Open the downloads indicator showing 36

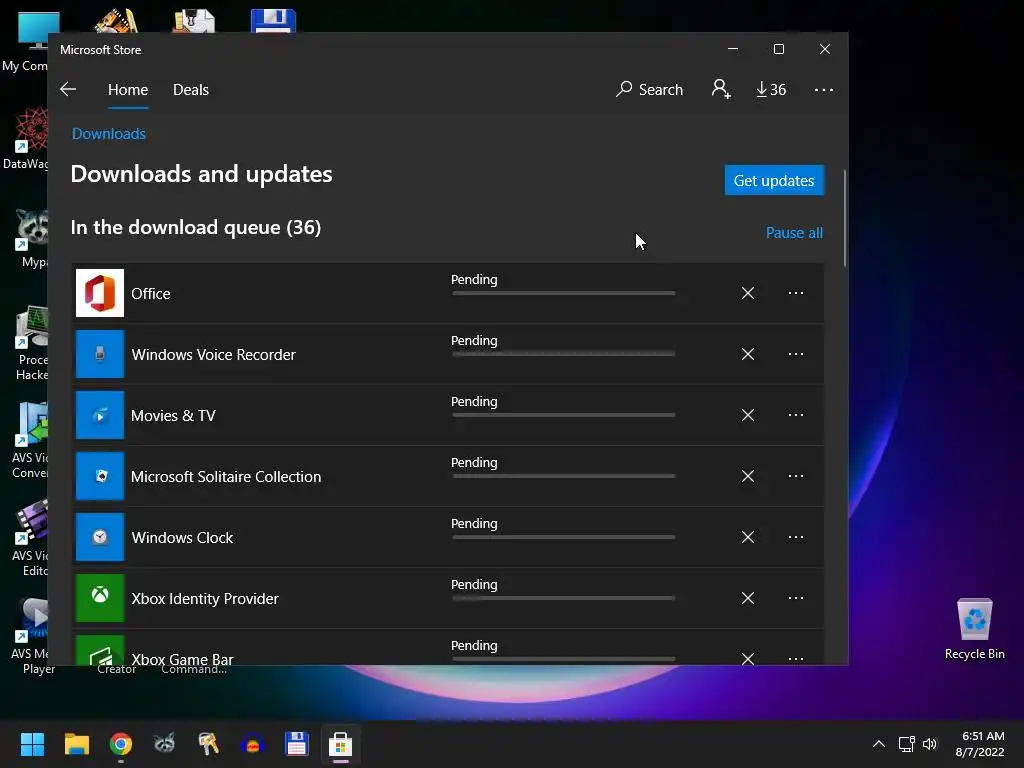click(771, 89)
